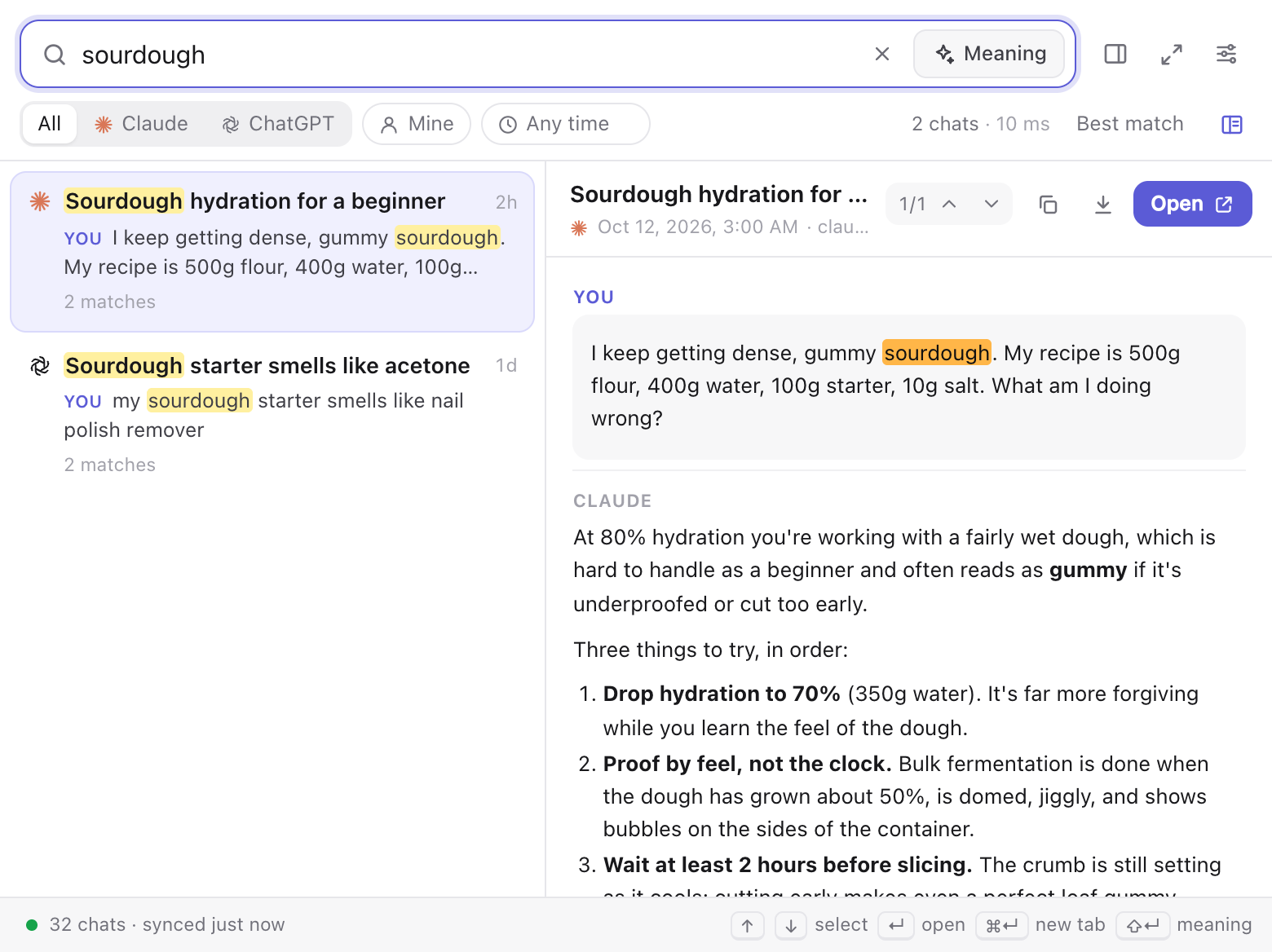Open the chat with the Open button
The width and height of the screenshot is (1272, 952).
tap(1193, 204)
